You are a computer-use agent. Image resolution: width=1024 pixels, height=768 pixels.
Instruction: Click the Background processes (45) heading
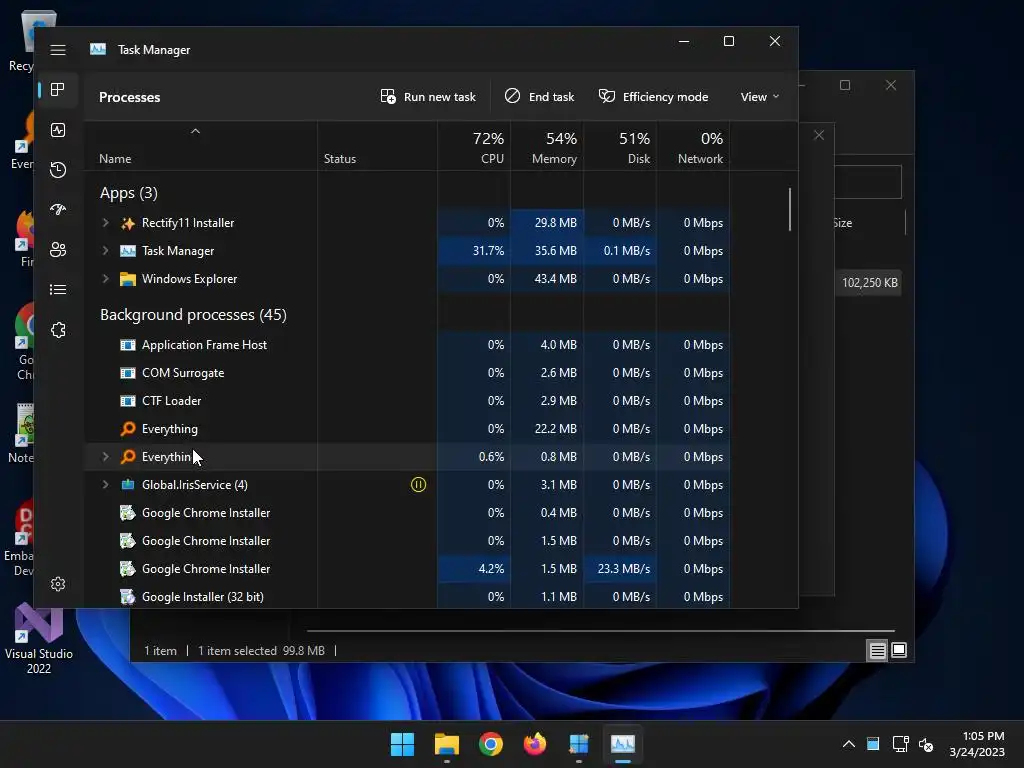[x=193, y=315]
